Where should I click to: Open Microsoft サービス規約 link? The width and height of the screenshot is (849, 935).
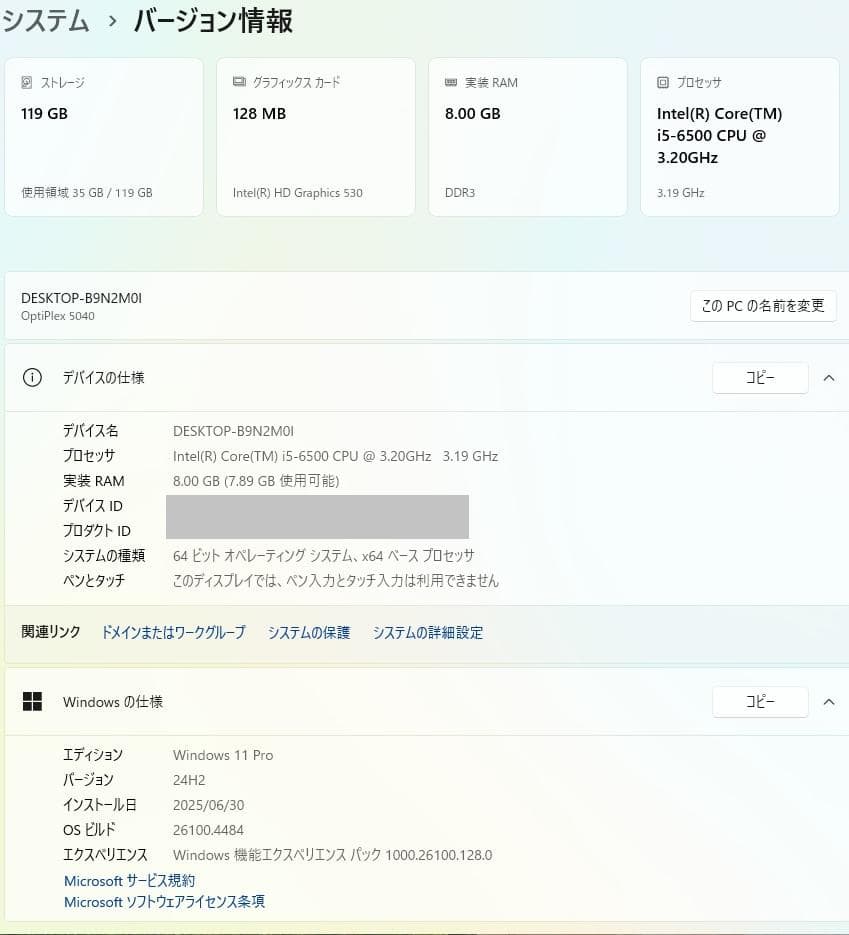(130, 881)
